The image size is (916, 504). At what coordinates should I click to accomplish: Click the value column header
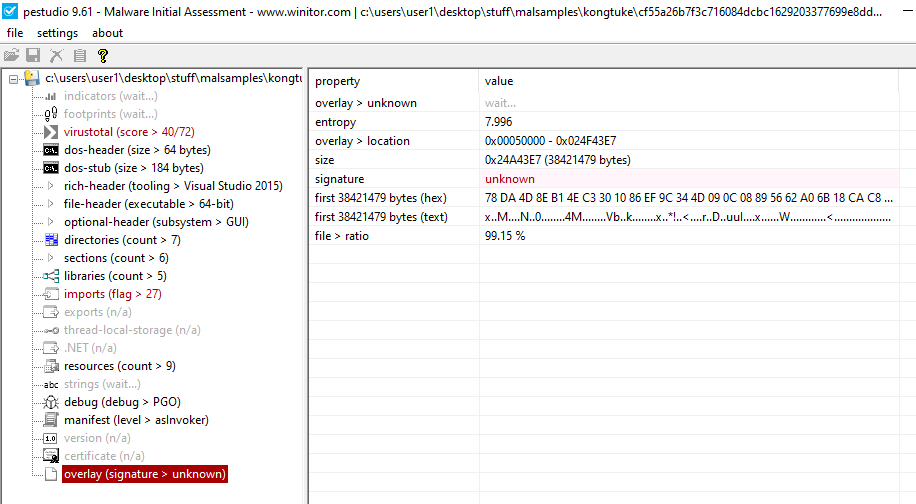coord(688,81)
